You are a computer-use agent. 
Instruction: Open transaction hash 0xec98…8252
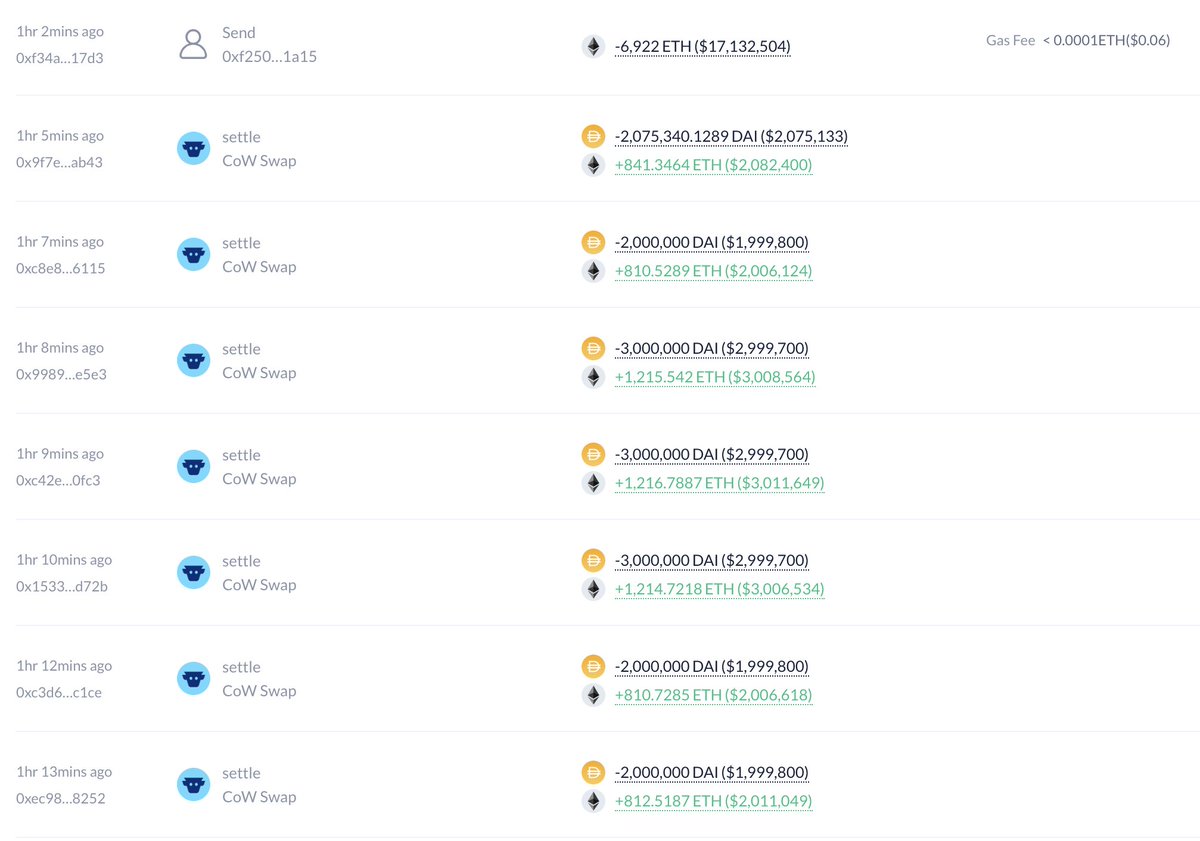(x=61, y=798)
